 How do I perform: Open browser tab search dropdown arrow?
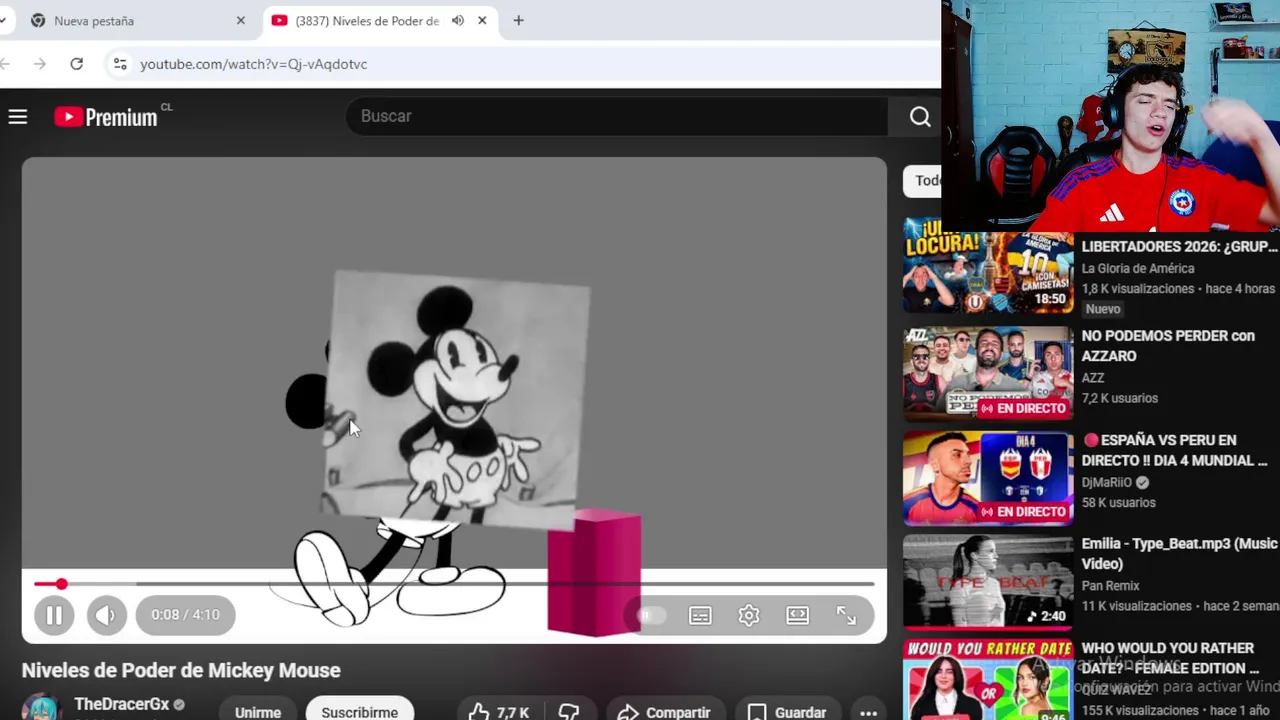[3, 21]
